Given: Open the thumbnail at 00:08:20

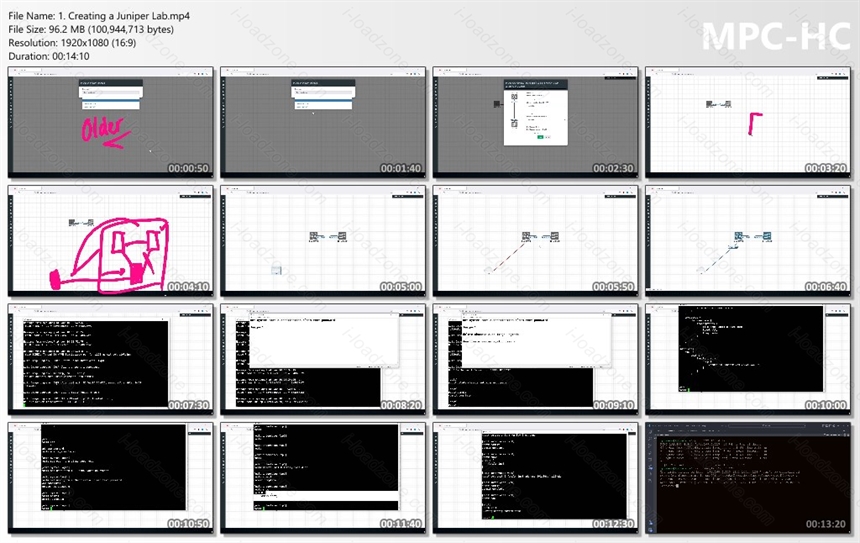Looking at the screenshot, I should click(323, 359).
